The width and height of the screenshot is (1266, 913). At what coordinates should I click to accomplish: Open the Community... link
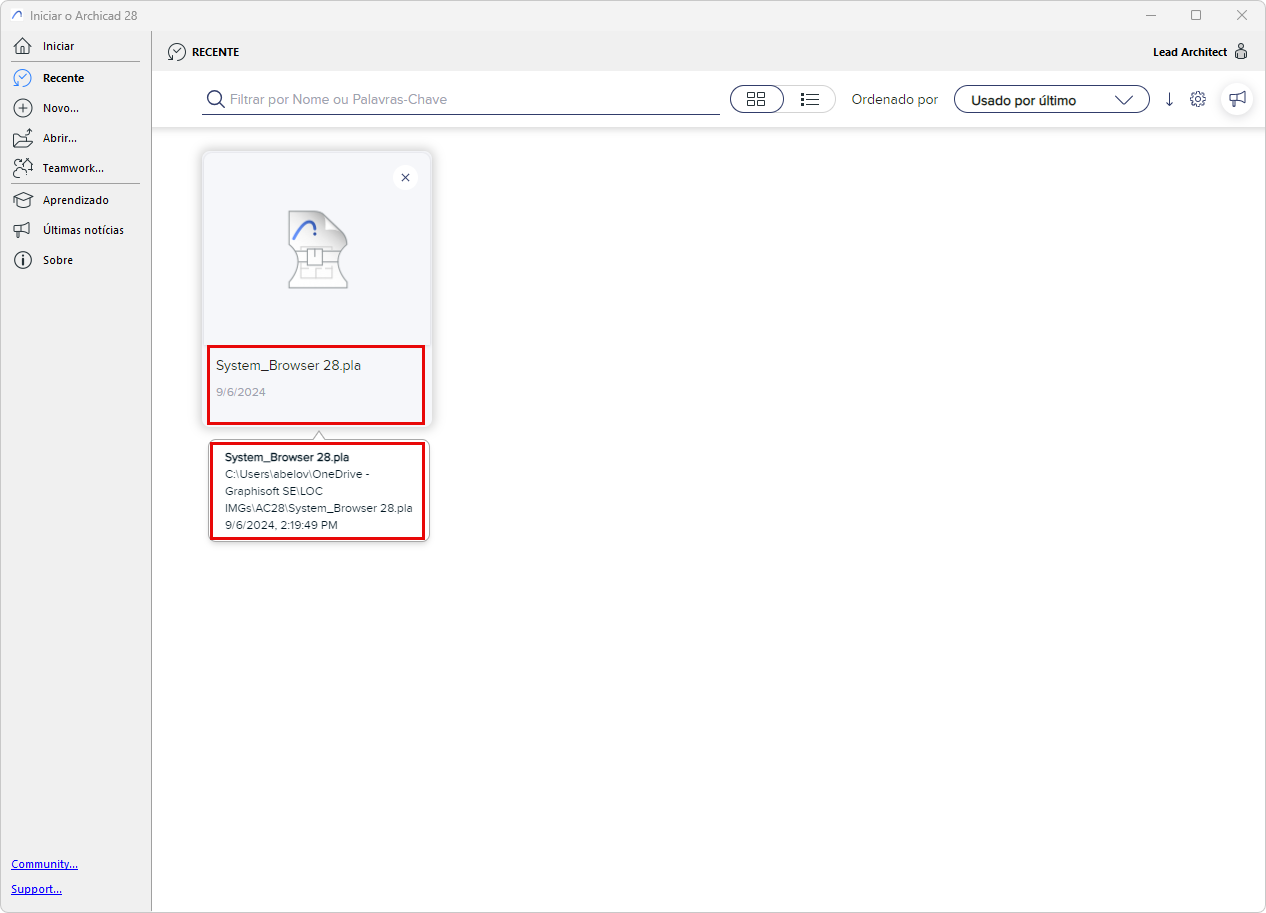tap(44, 864)
